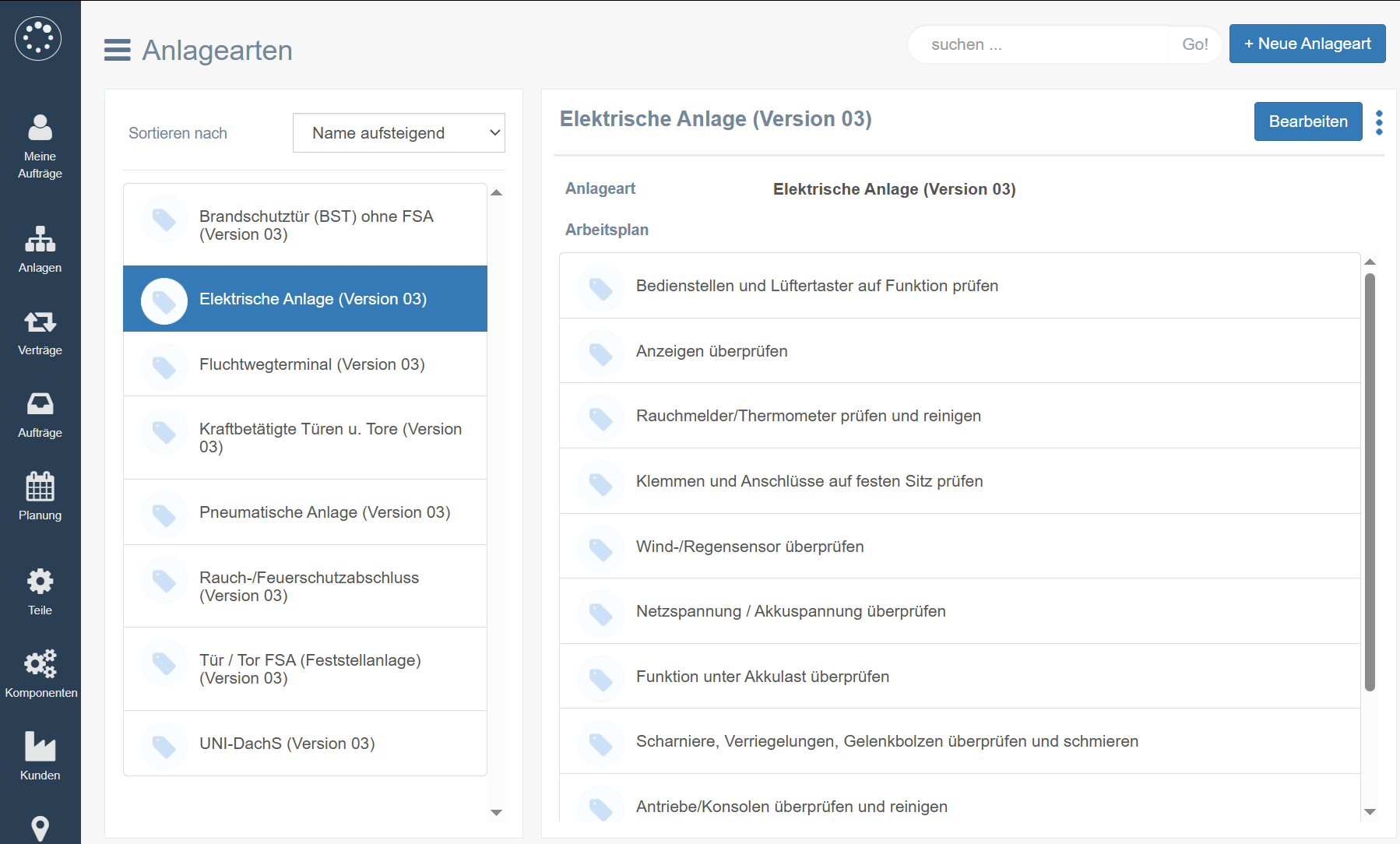The image size is (1400, 844).
Task: Click the suchen search field
Action: coord(1043,44)
